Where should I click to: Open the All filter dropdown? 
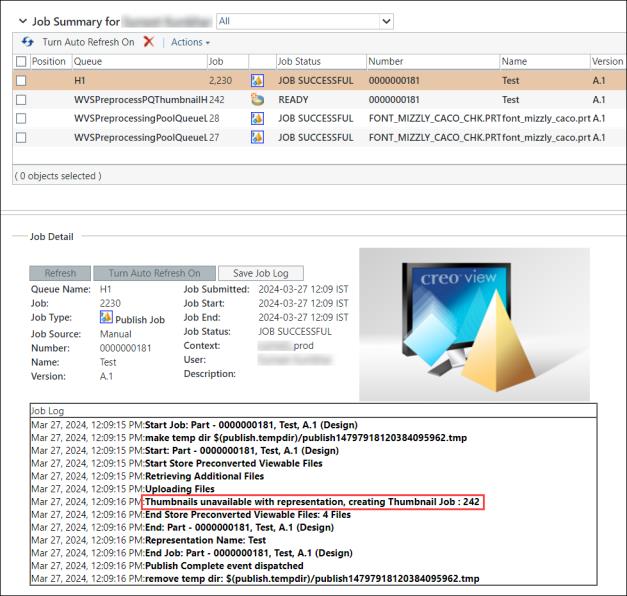(x=305, y=21)
